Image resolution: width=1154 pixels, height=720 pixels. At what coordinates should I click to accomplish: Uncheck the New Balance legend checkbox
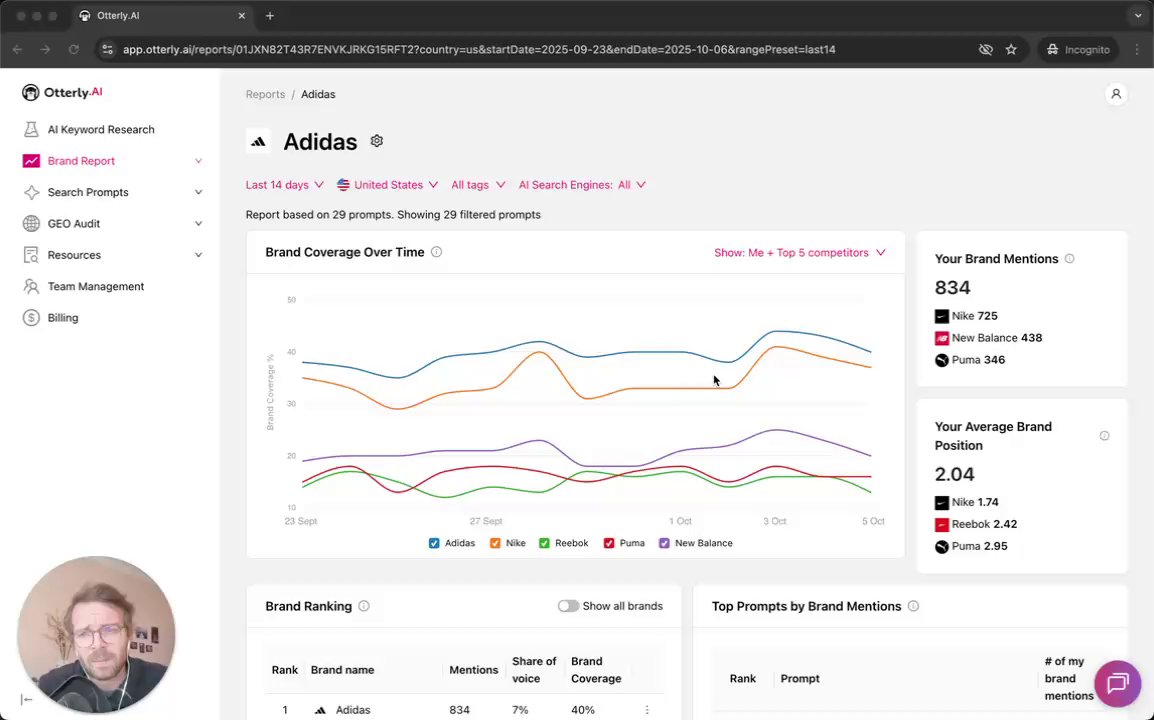(665, 543)
